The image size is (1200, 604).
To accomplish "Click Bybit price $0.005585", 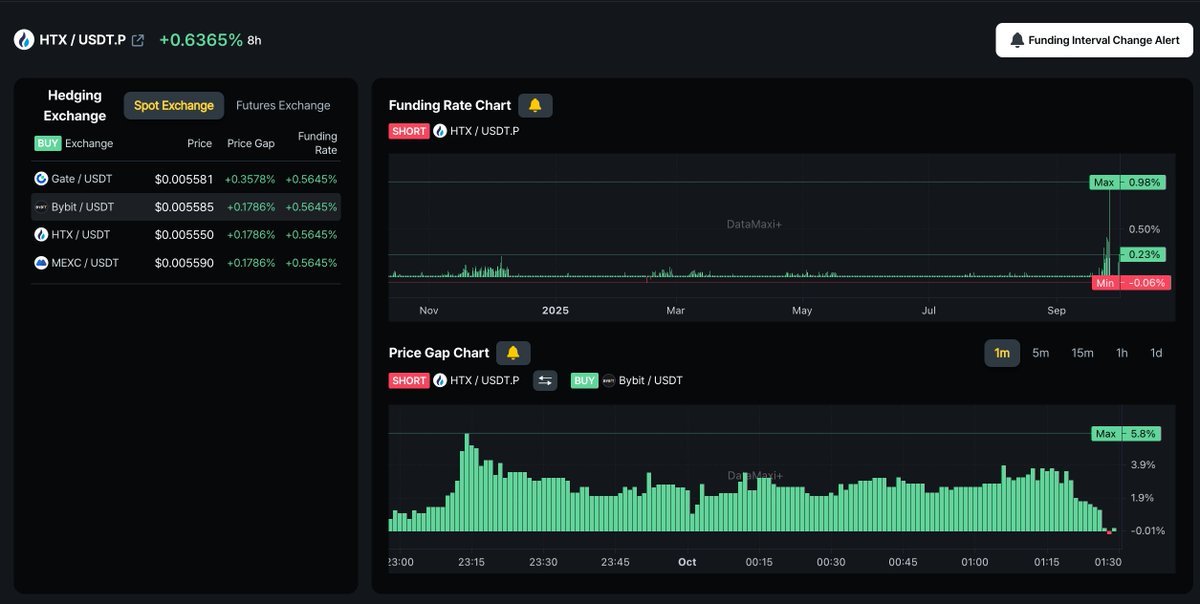I will coord(184,207).
